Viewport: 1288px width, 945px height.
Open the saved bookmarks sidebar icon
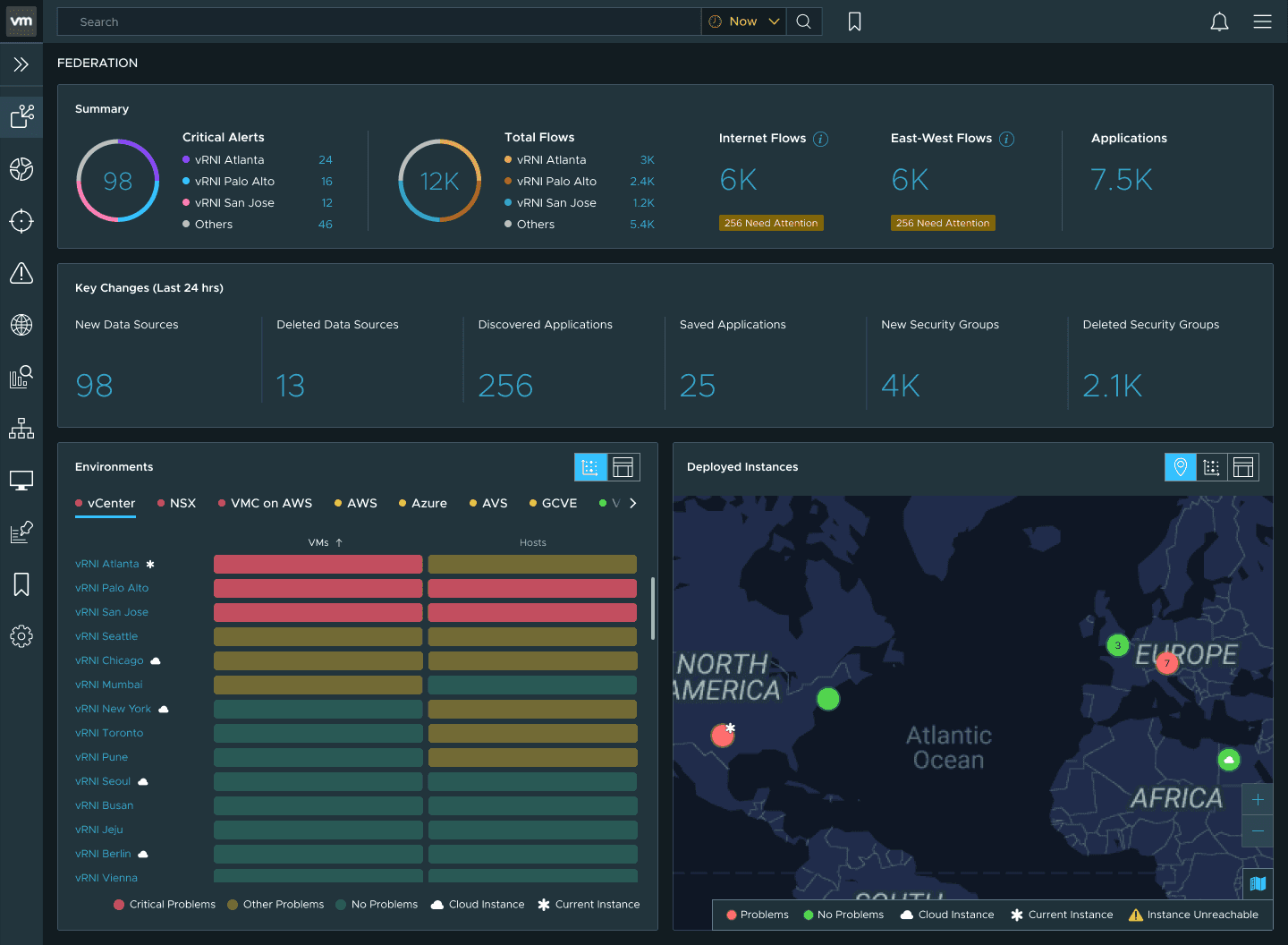coord(21,584)
